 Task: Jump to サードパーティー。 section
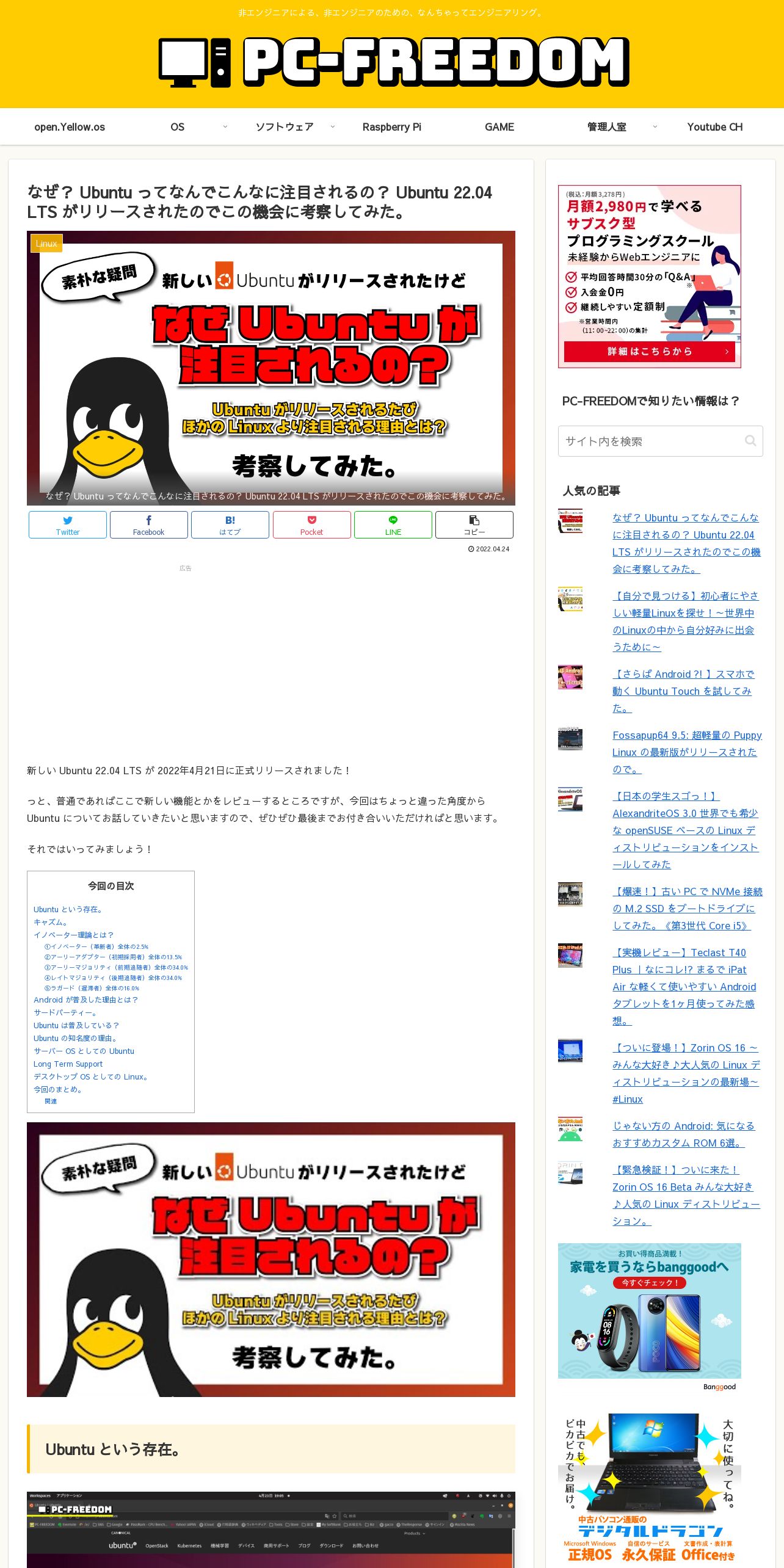click(65, 1012)
